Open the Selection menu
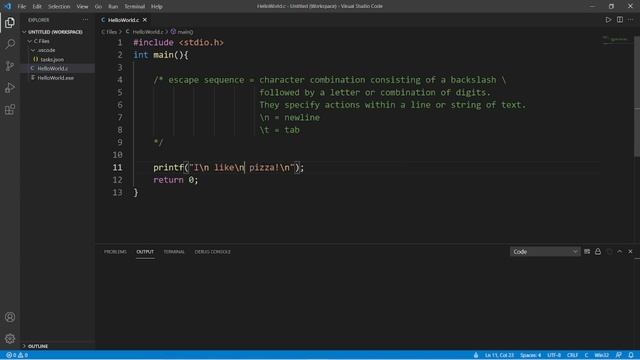 tap(59, 7)
